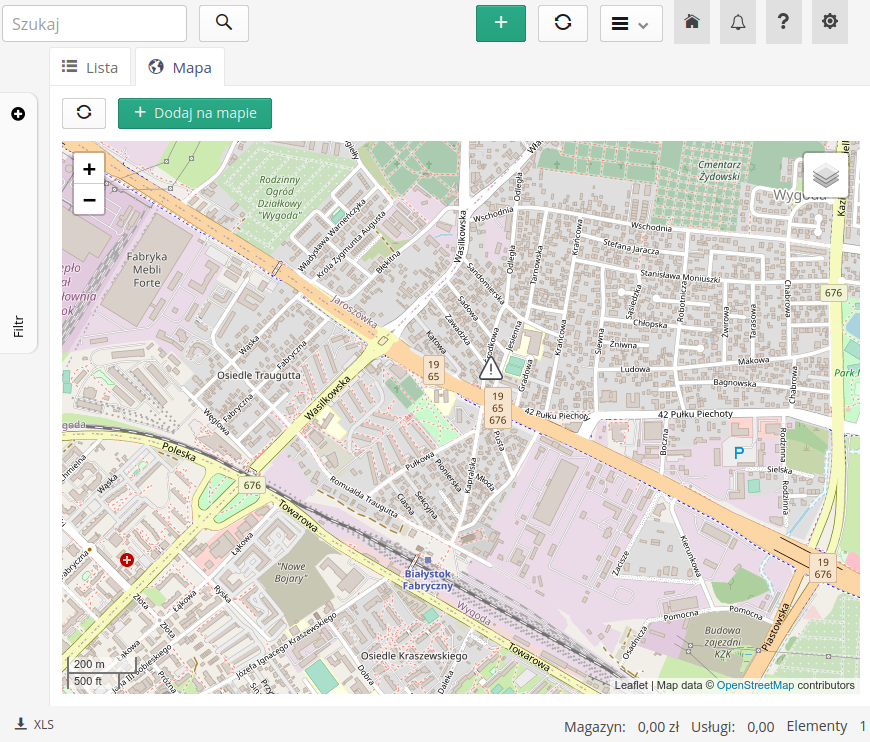This screenshot has height=742, width=870.
Task: Open the OpenStreetMap attribution link
Action: point(755,686)
